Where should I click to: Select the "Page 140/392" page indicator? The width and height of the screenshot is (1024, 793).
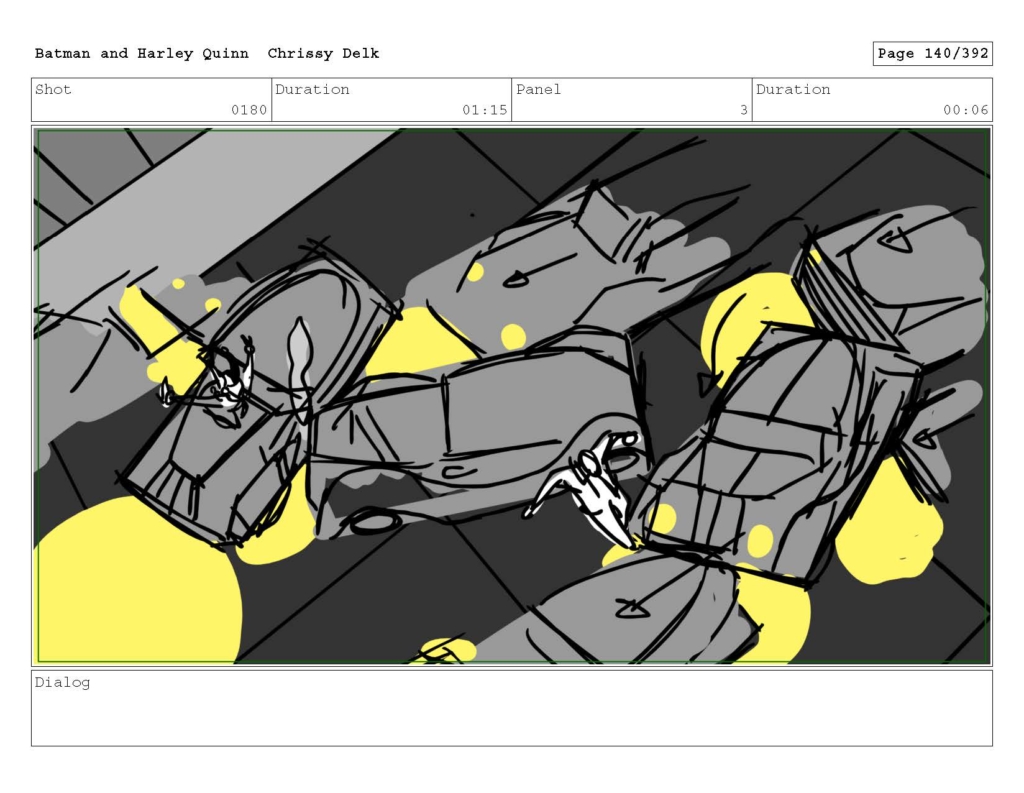click(x=933, y=54)
